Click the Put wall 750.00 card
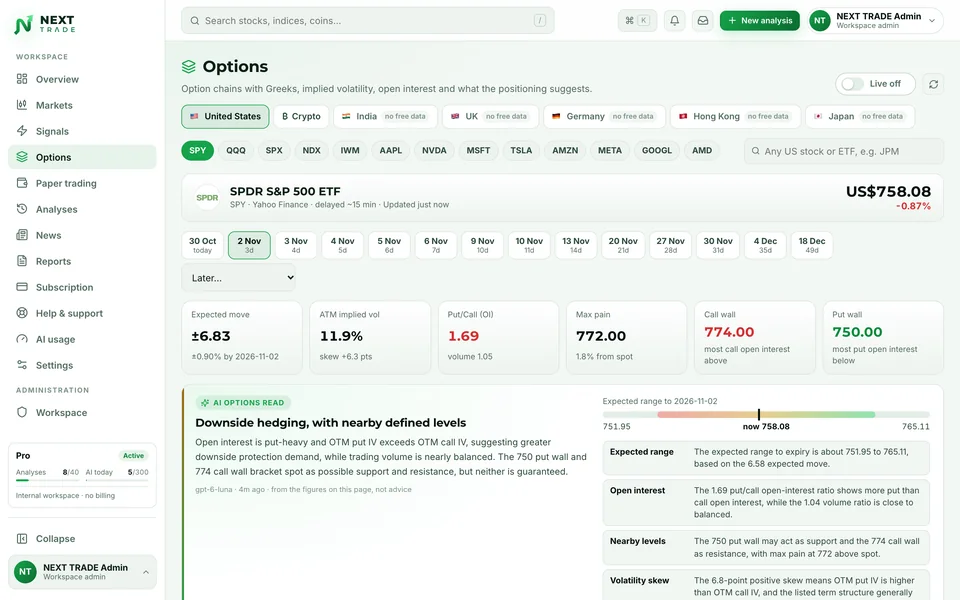The image size is (960, 600). 883,337
